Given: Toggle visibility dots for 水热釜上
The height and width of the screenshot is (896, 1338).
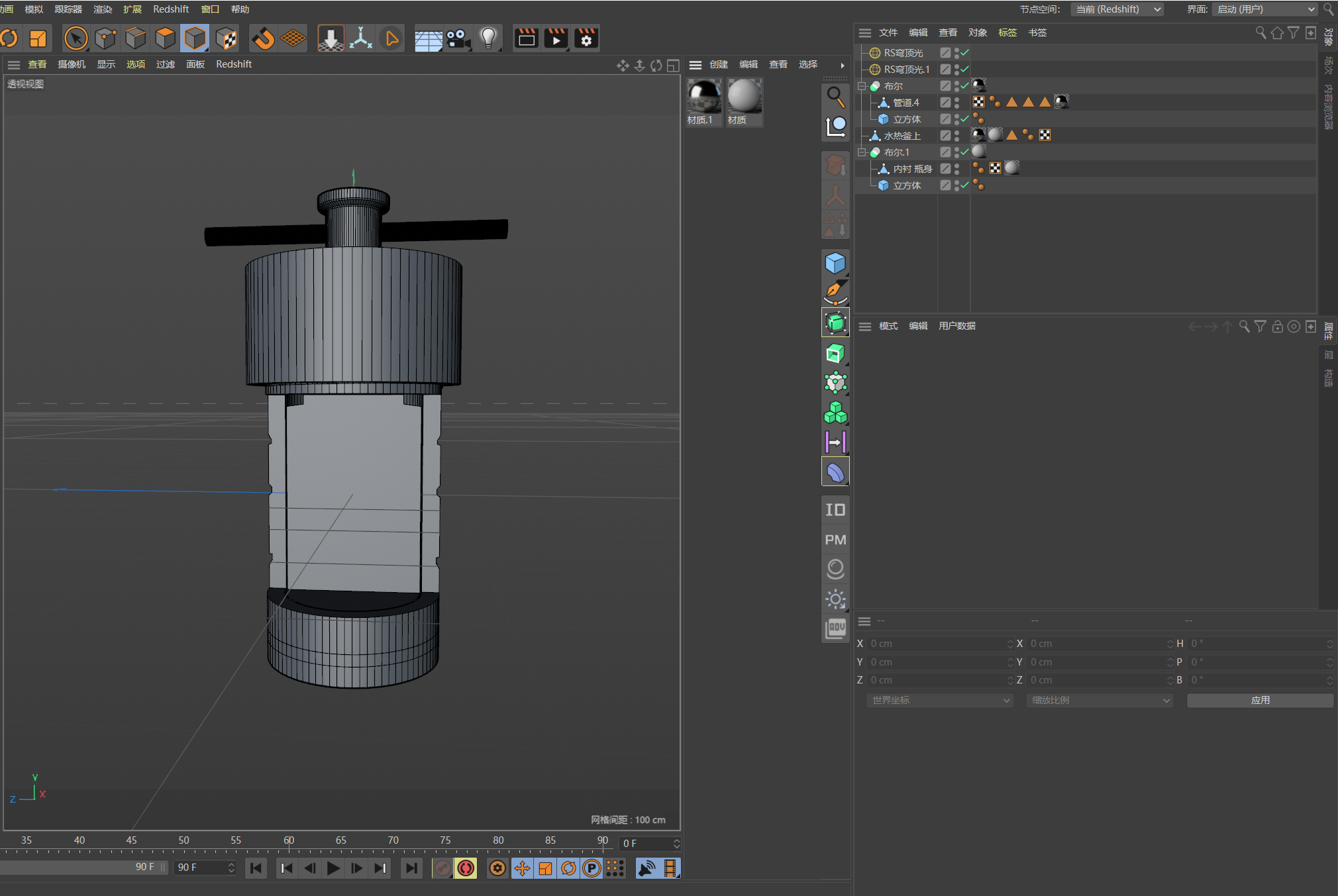Looking at the screenshot, I should point(956,136).
